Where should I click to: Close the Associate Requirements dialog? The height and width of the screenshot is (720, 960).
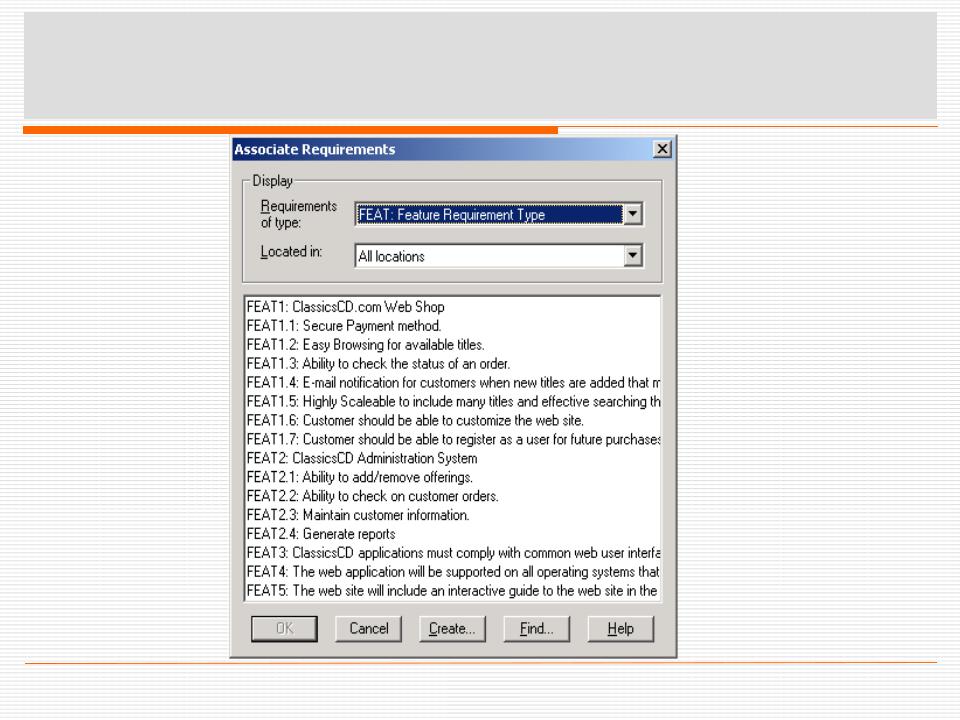click(662, 149)
